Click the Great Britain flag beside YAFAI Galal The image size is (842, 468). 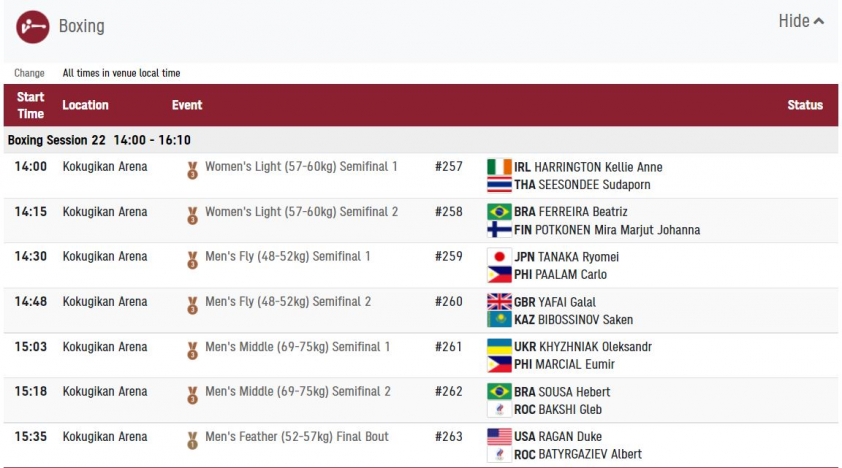tap(499, 302)
